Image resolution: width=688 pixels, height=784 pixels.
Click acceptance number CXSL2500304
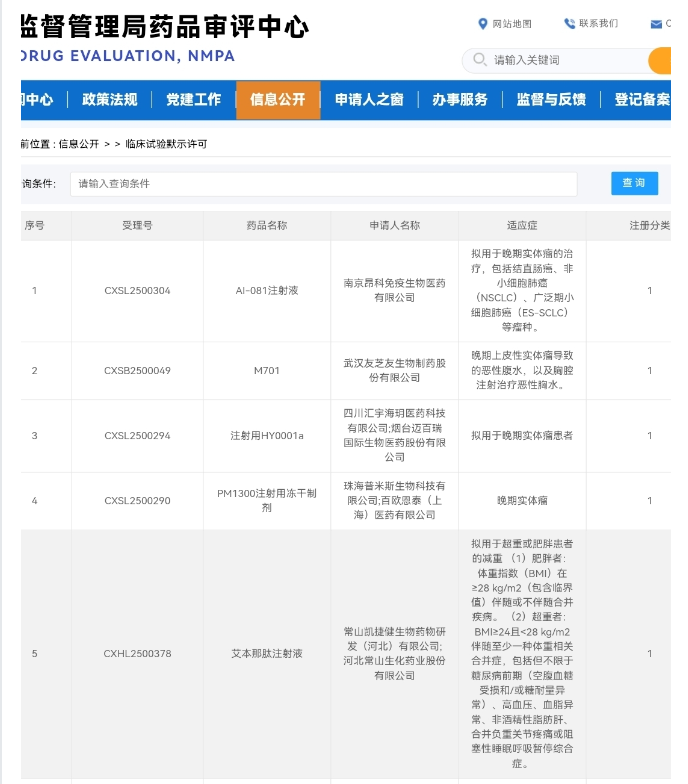coord(137,290)
